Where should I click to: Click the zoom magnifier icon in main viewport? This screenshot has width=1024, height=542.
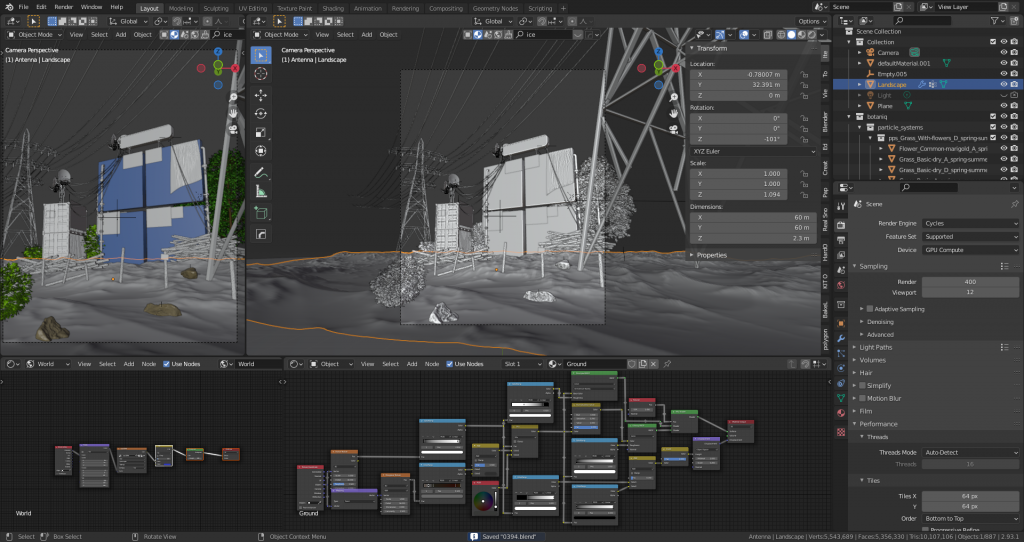click(673, 97)
